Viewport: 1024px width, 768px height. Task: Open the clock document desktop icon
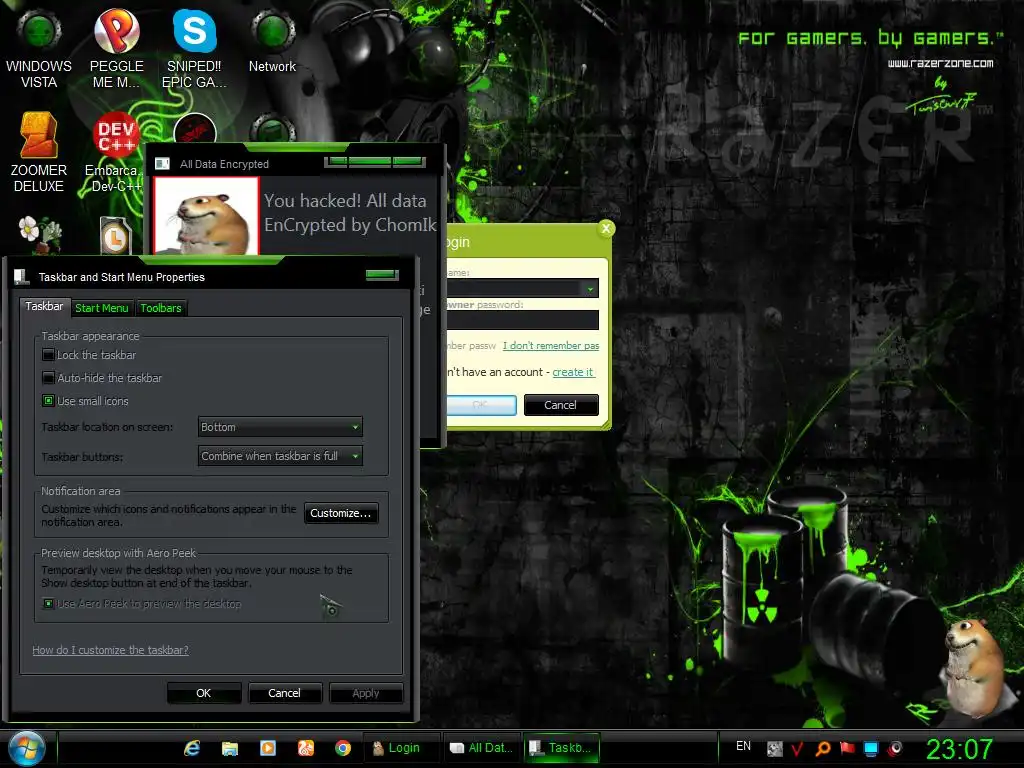click(x=116, y=234)
